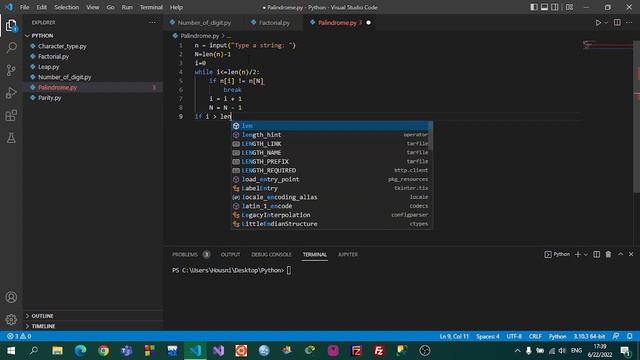This screenshot has height=360, width=640.
Task: Open the Extensions view
Action: click(11, 116)
